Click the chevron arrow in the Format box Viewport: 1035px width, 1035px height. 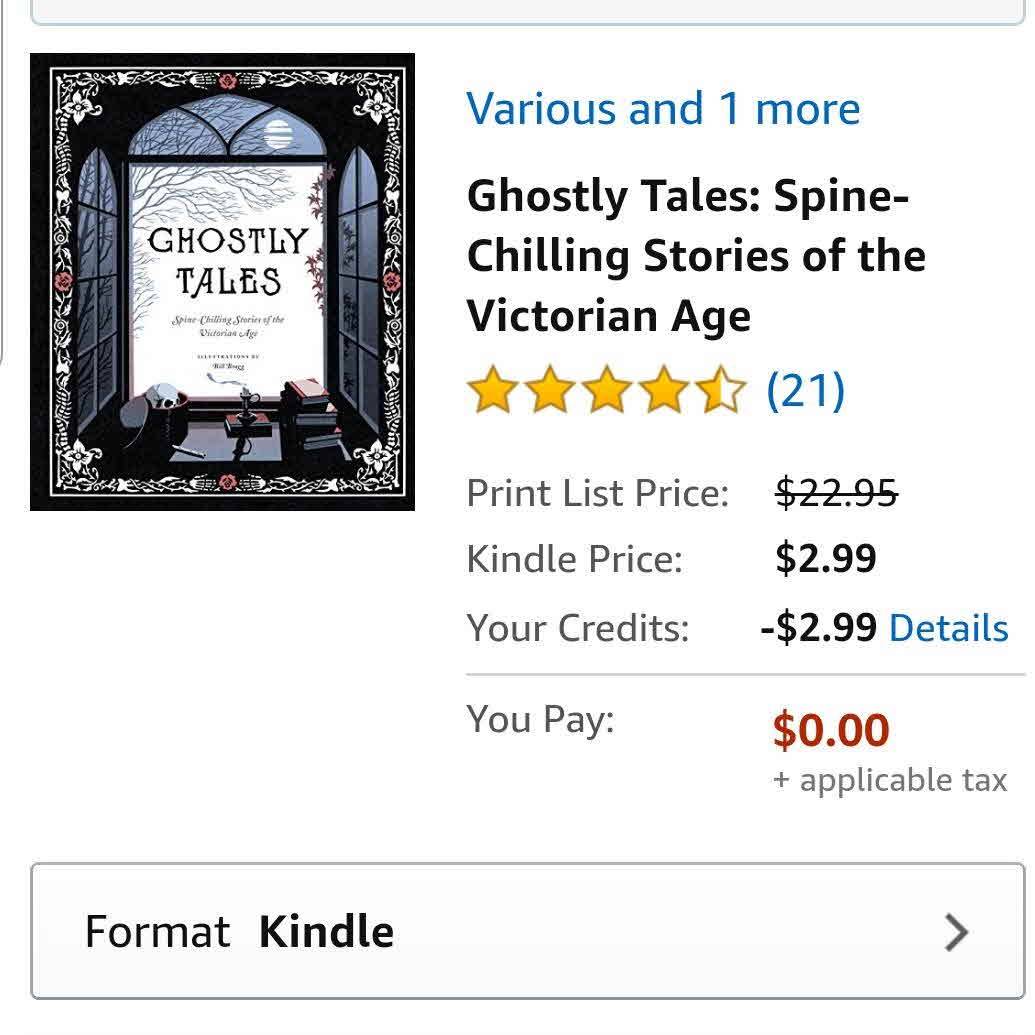[x=957, y=932]
